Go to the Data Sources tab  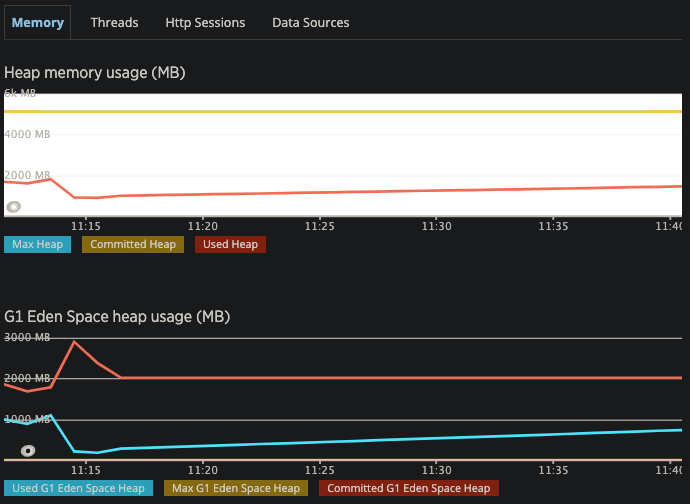[x=311, y=22]
